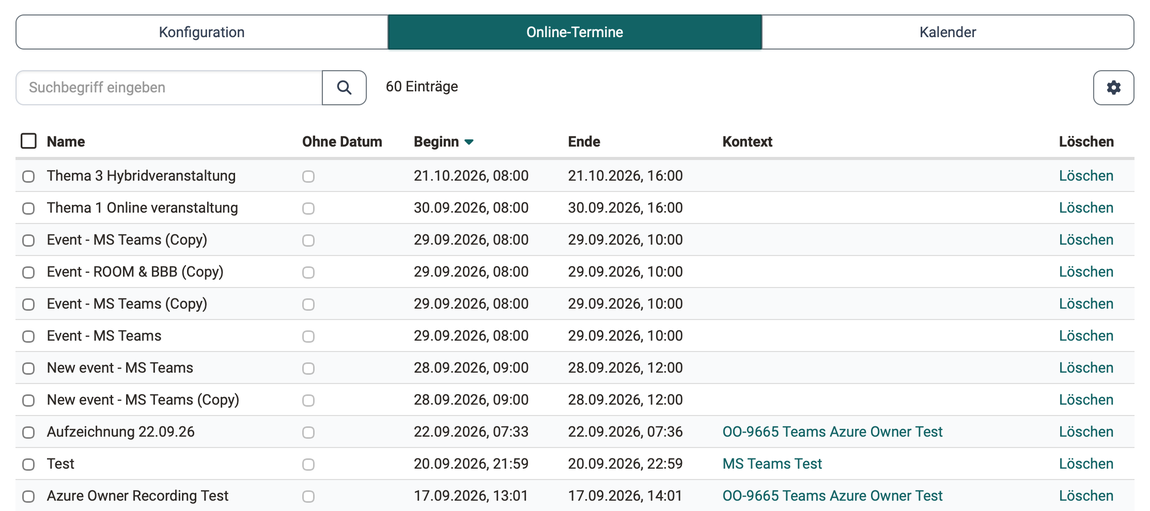Toggle Ohne Datum for Aufzeichnung 22.09.26

point(308,433)
